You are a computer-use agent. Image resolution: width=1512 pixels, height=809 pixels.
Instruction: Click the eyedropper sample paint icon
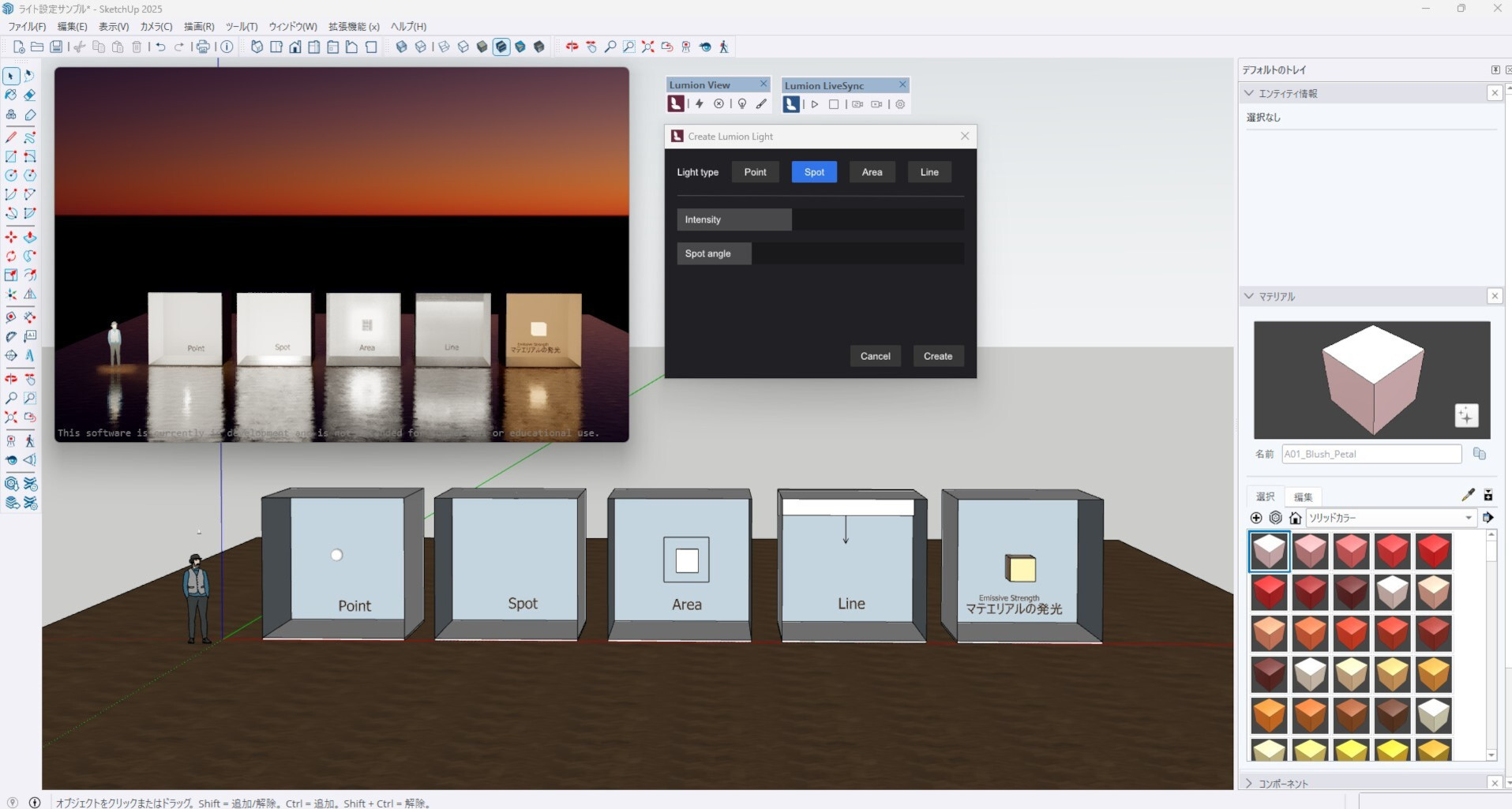pyautogui.click(x=1468, y=495)
